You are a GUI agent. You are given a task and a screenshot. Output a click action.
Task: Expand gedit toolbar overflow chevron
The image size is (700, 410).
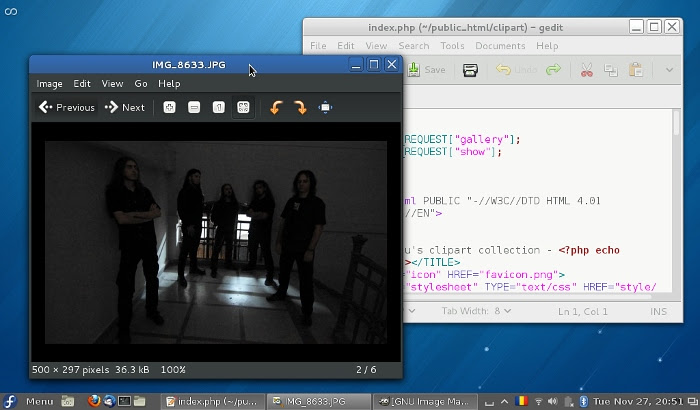(669, 70)
